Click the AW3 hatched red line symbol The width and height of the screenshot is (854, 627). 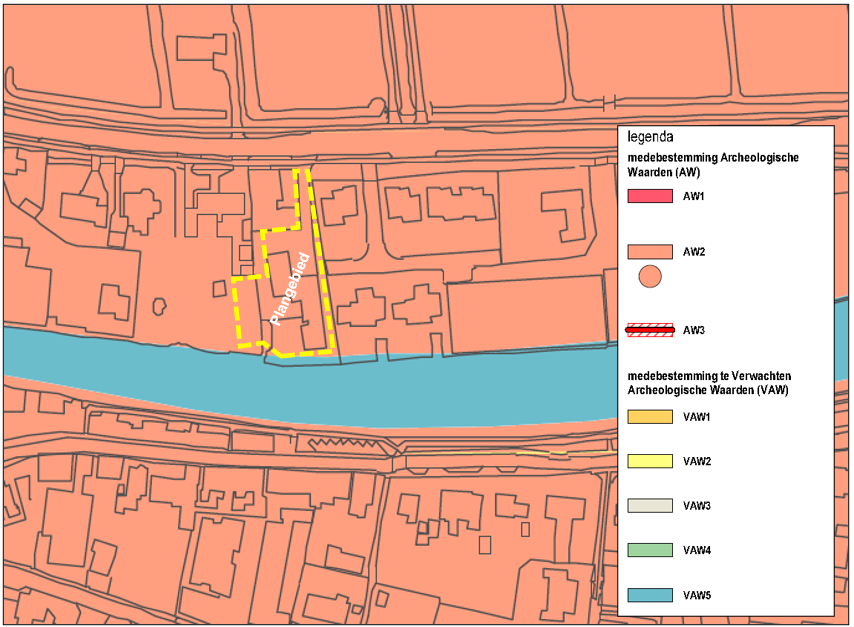(x=650, y=330)
